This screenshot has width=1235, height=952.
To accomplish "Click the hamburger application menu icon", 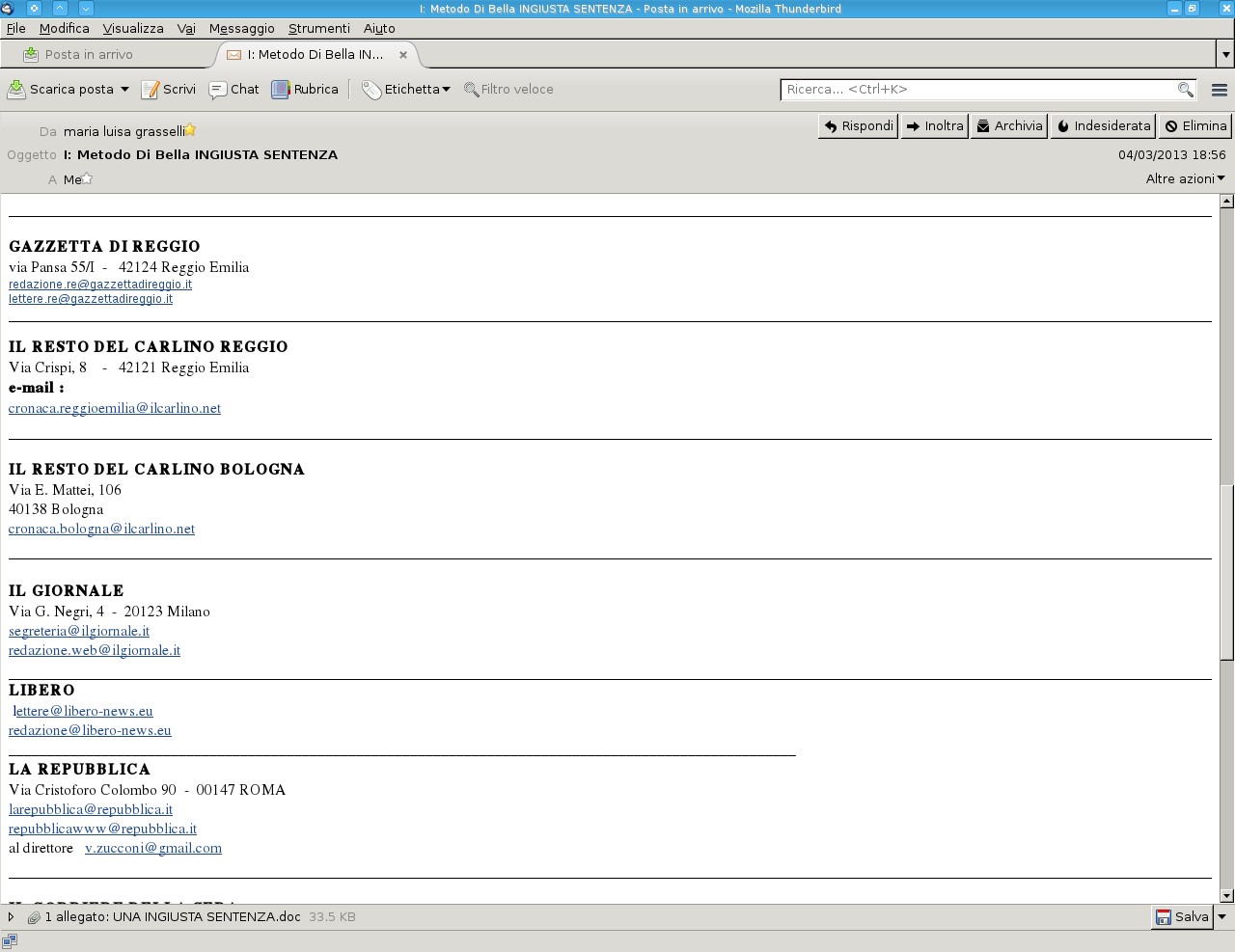I will click(x=1220, y=90).
